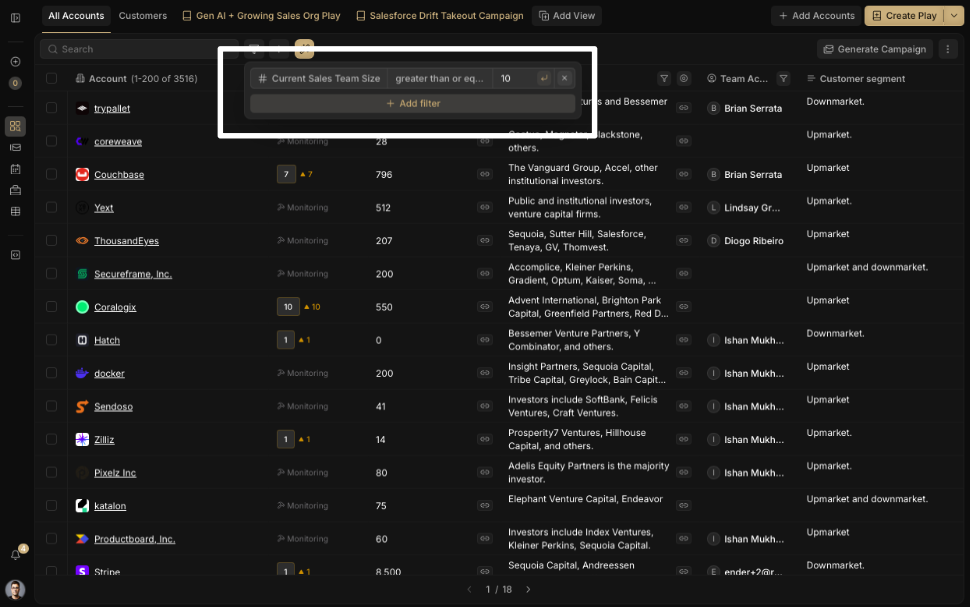Collapse the left sidebar panel icon
The height and width of the screenshot is (607, 970).
[15, 17]
